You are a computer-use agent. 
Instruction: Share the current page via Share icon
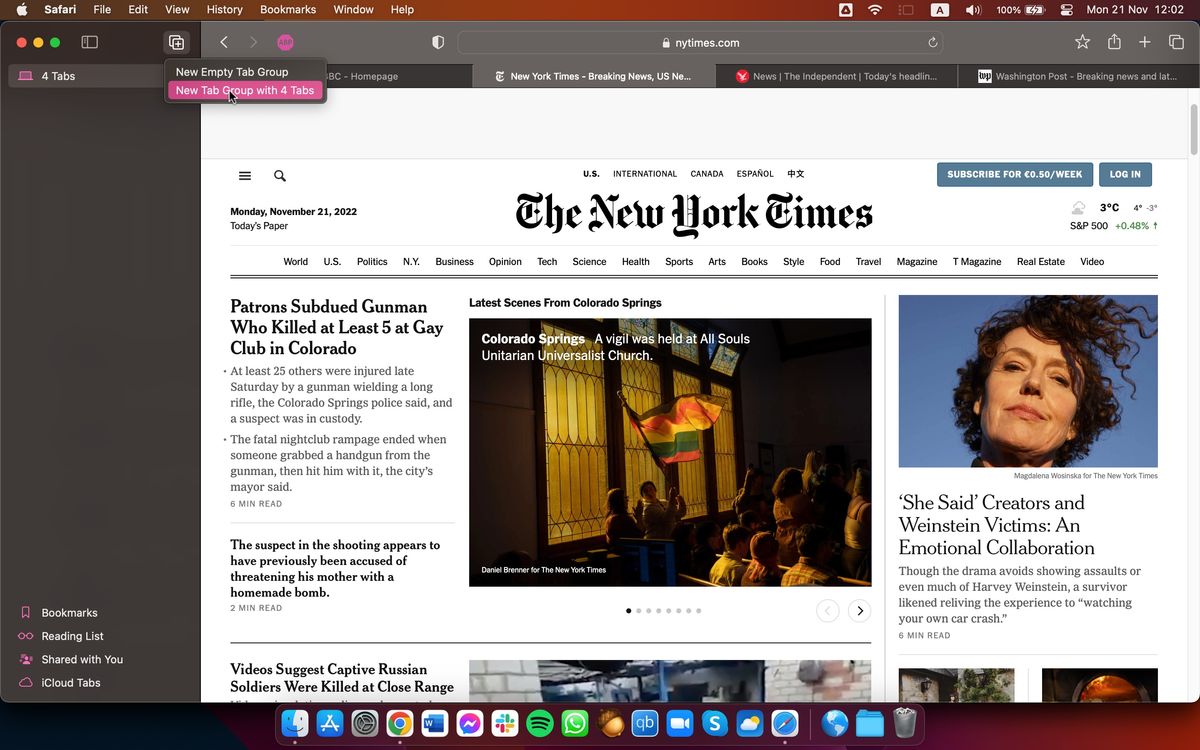coord(1112,42)
